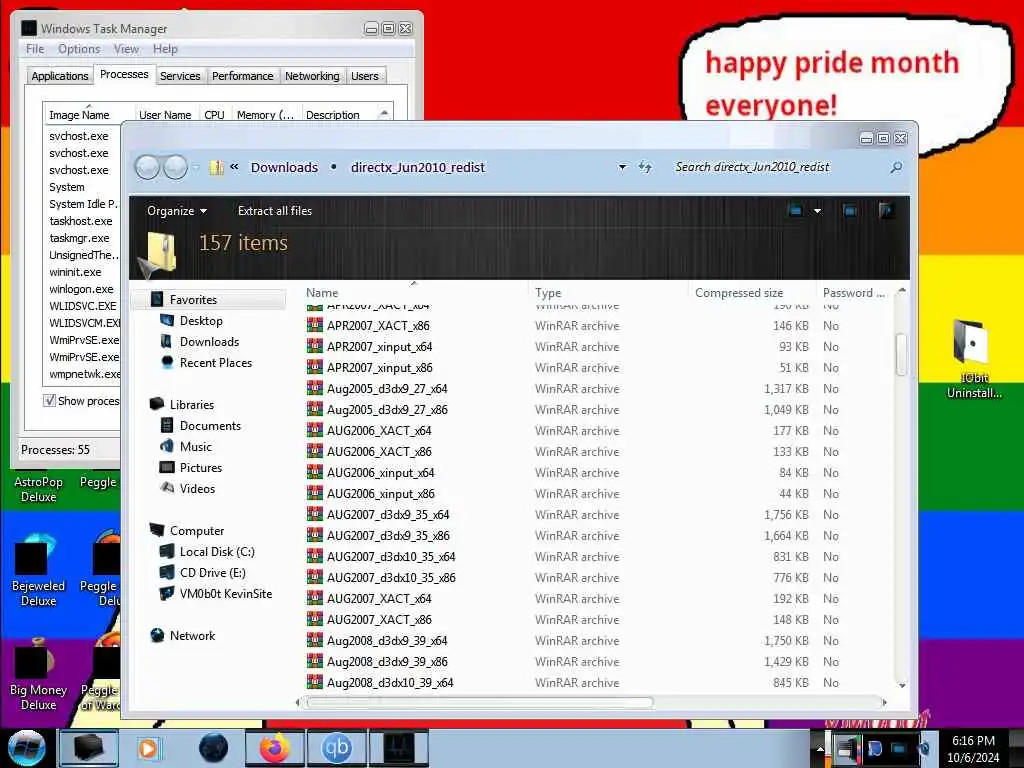Image resolution: width=1024 pixels, height=768 pixels.
Task: Click the search magnifier icon in Explorer
Action: pyautogui.click(x=896, y=167)
